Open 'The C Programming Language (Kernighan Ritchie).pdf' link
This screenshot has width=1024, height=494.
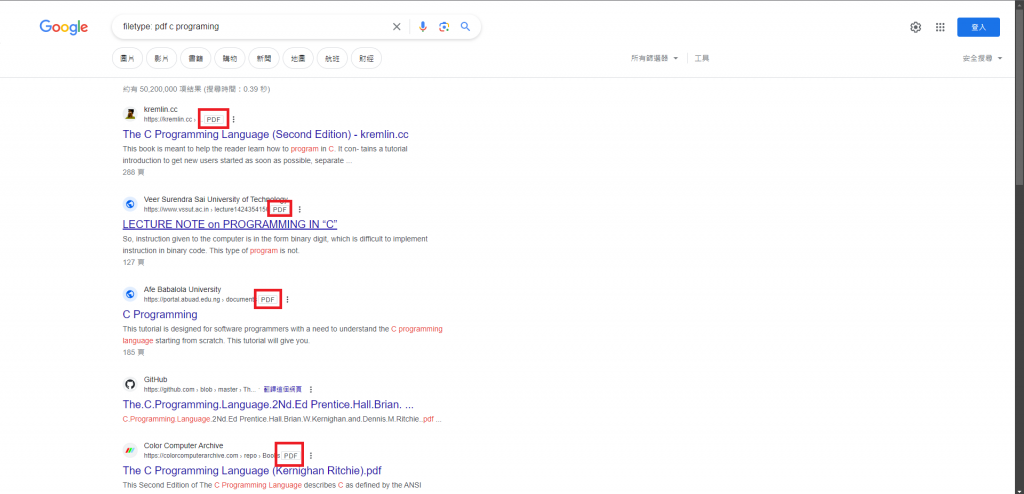pos(252,470)
